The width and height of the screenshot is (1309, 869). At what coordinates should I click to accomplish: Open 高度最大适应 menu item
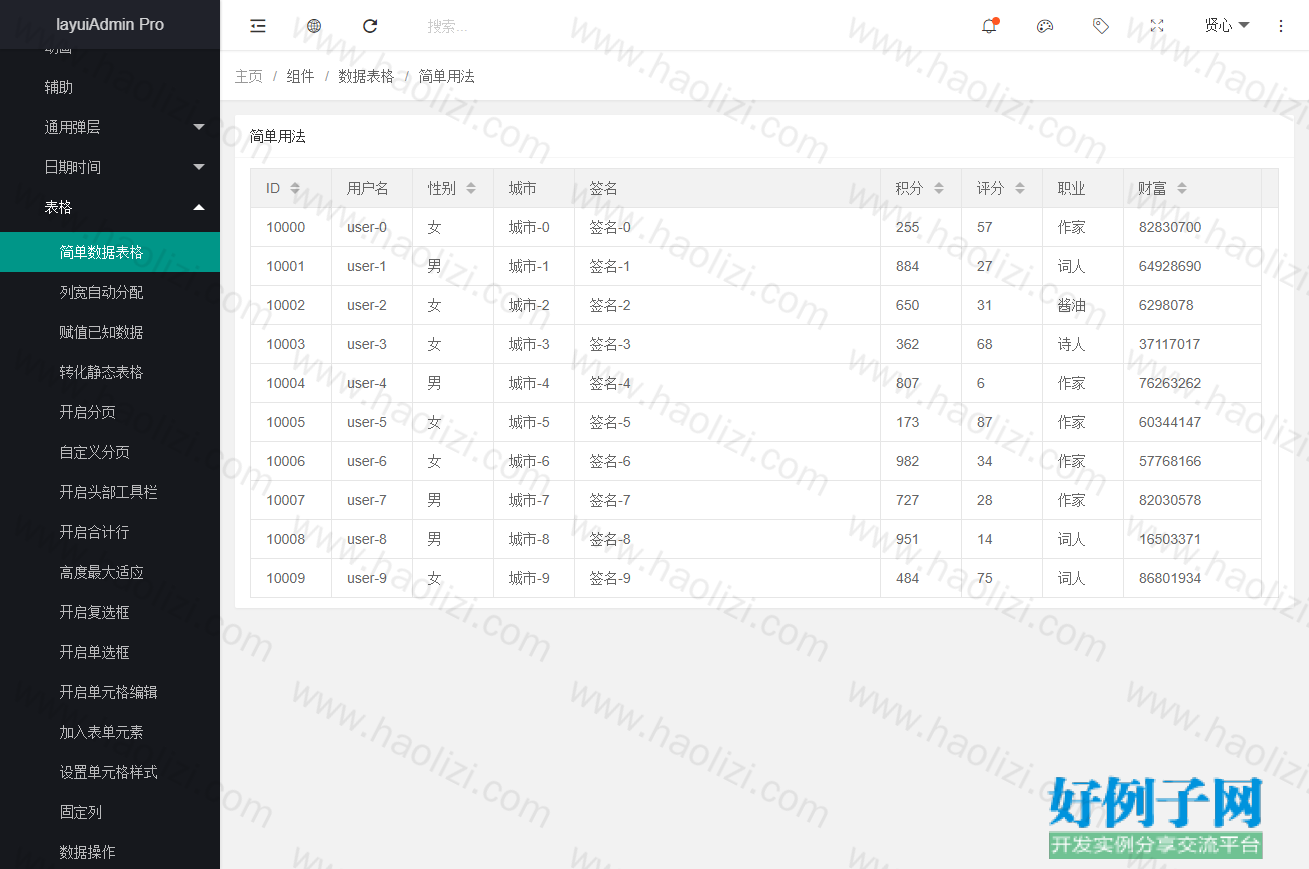[x=110, y=572]
